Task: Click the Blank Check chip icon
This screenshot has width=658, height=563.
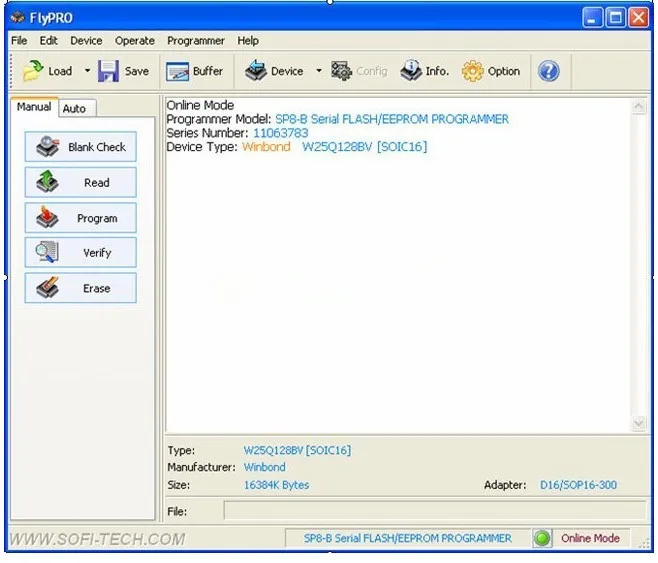Action: pyautogui.click(x=47, y=146)
